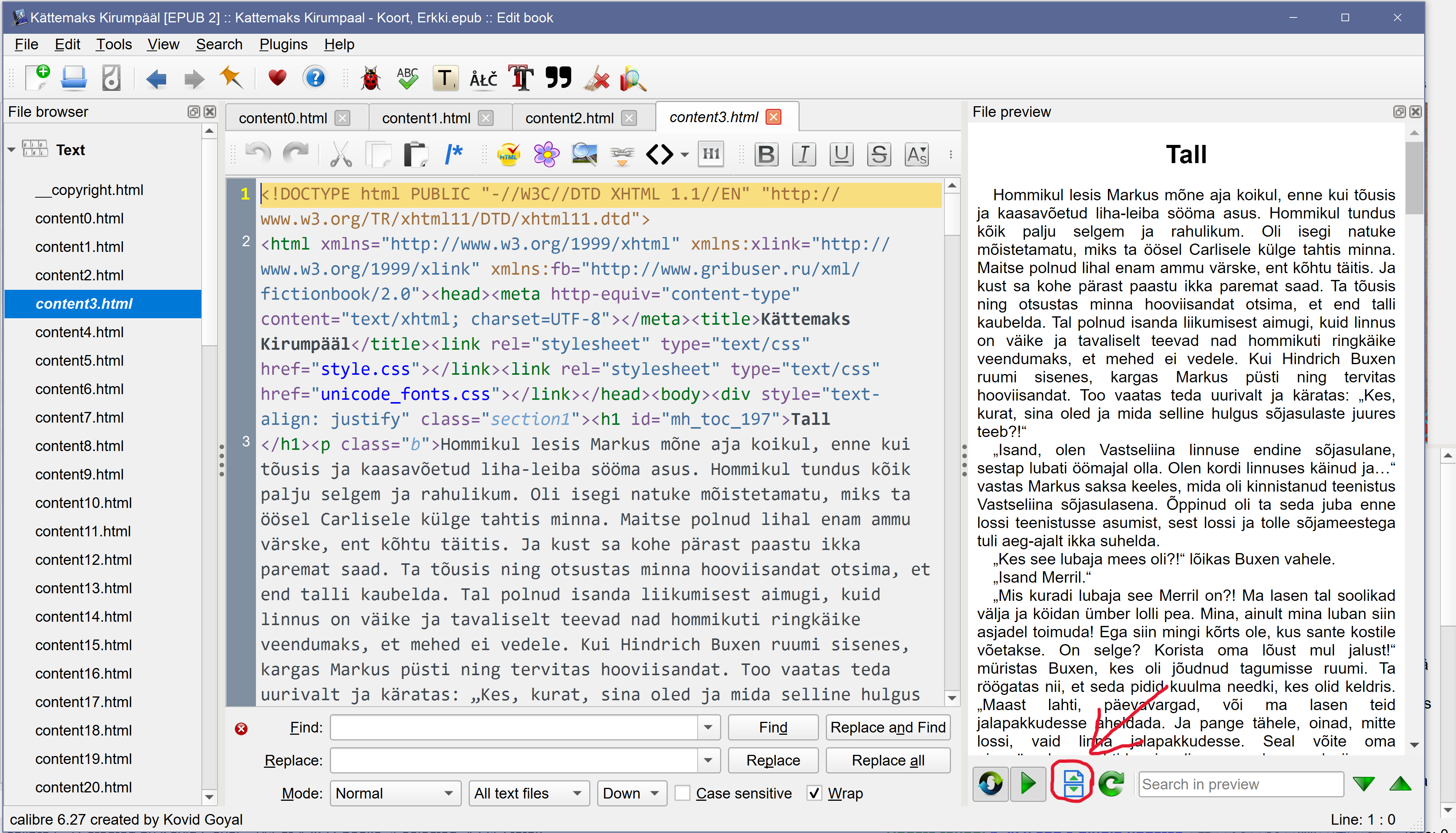Viewport: 1456px width, 833px height.
Task: Click the ladybug debug icon
Action: click(x=370, y=79)
